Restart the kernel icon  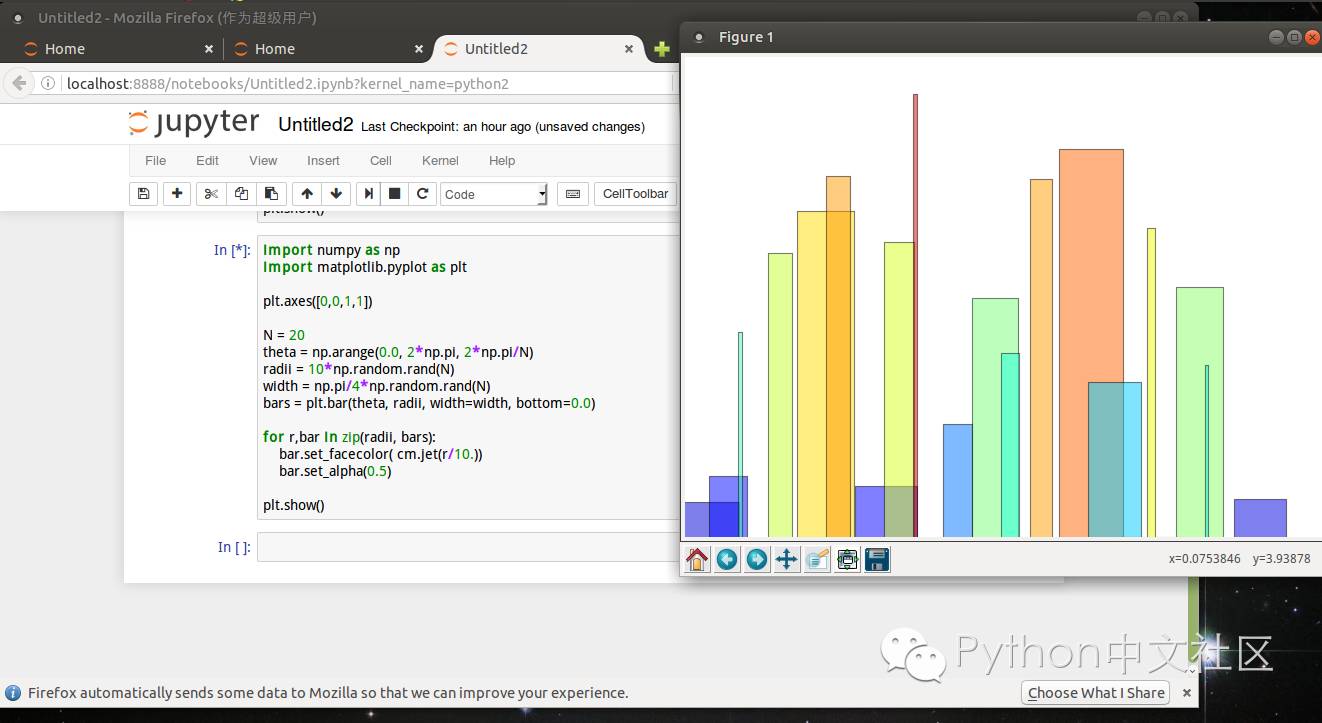(422, 194)
